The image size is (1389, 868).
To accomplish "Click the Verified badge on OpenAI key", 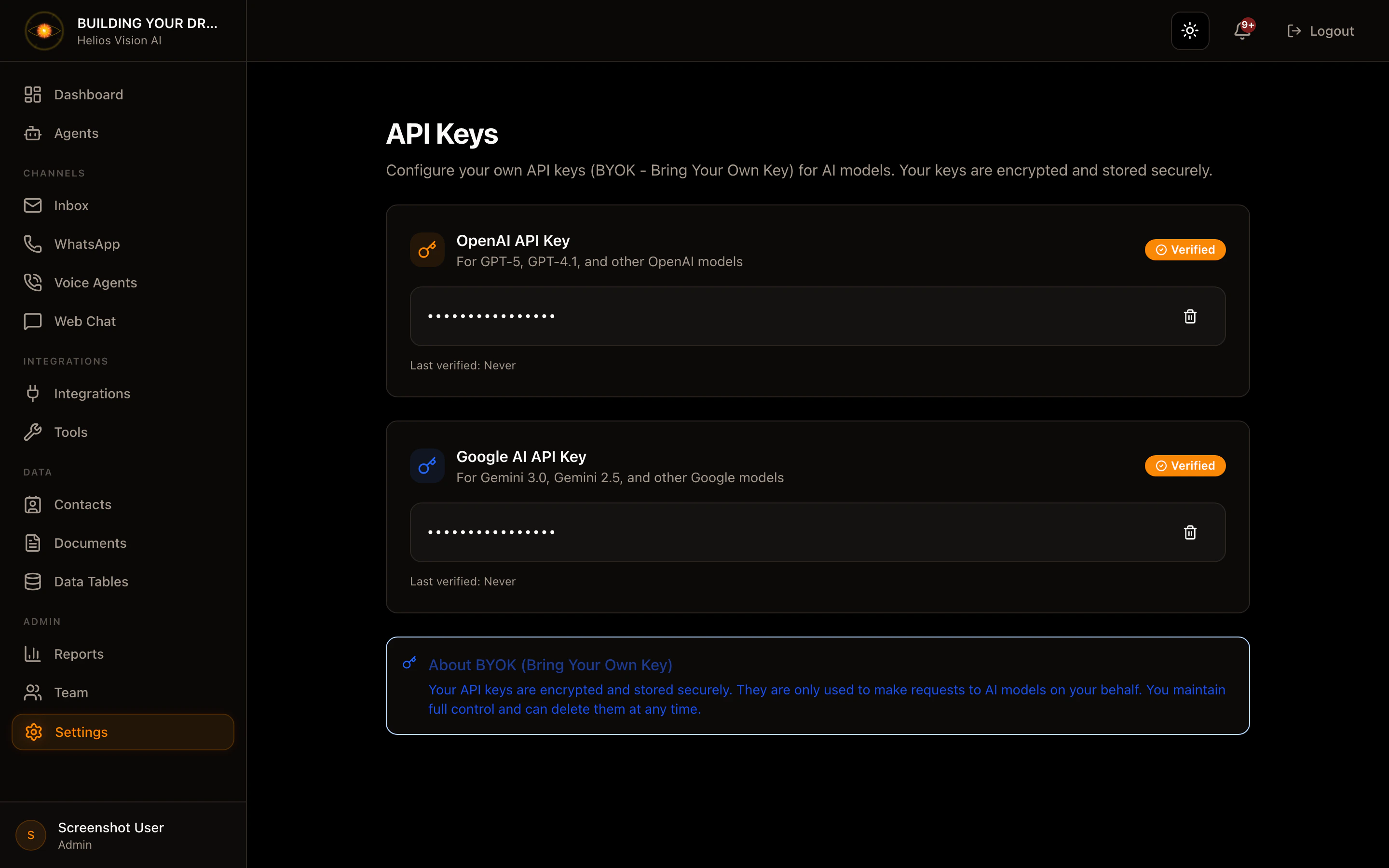I will (1185, 249).
